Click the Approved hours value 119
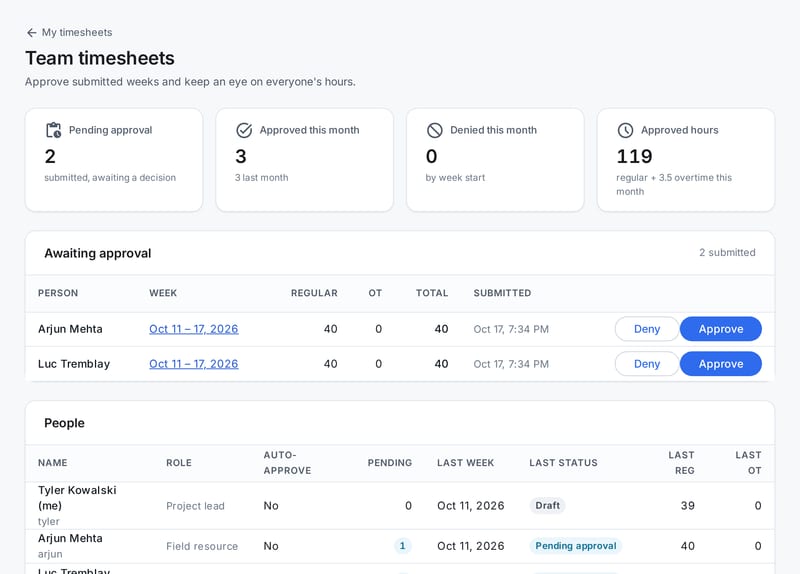 point(634,156)
